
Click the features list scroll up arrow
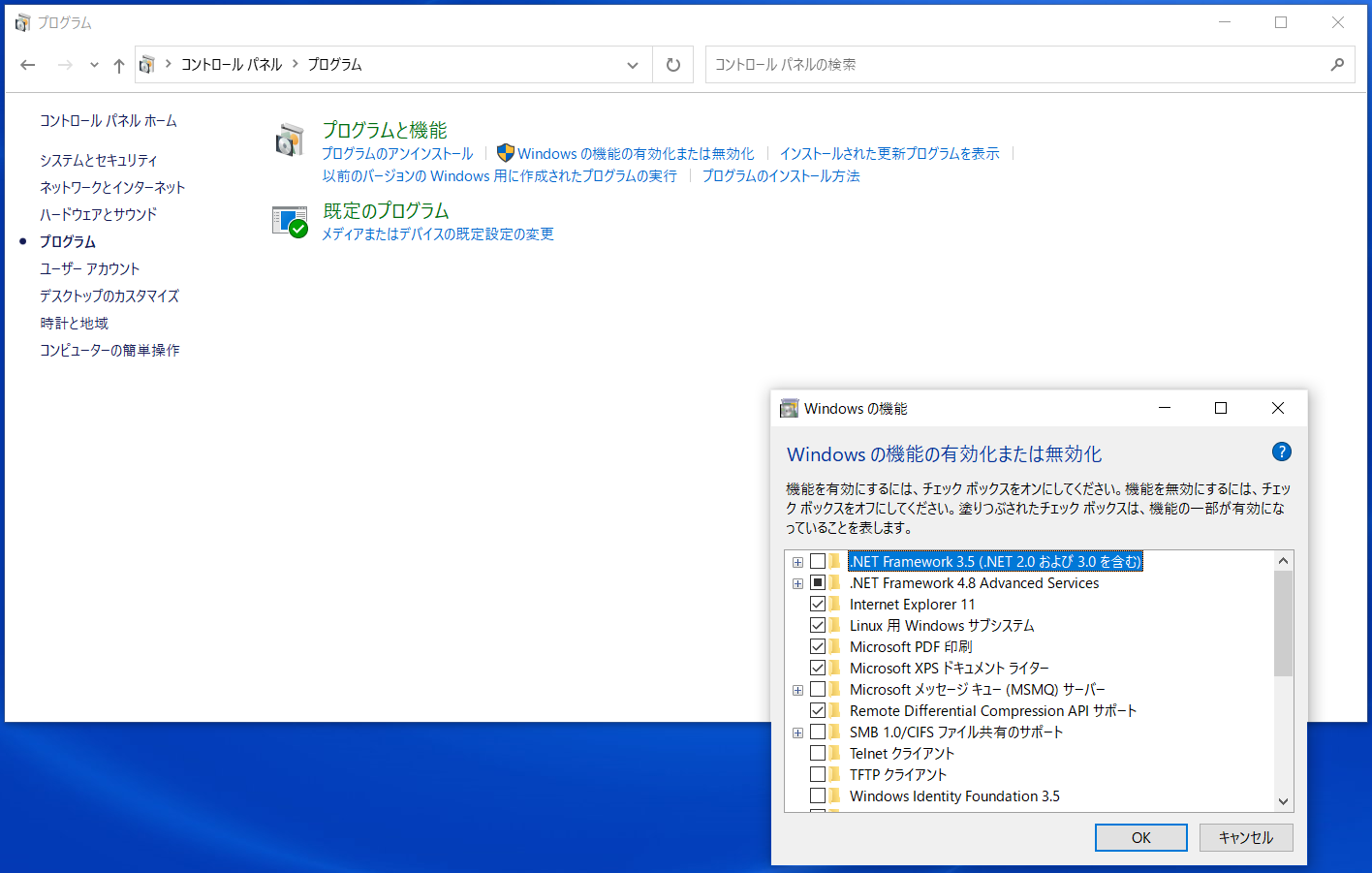1283,561
